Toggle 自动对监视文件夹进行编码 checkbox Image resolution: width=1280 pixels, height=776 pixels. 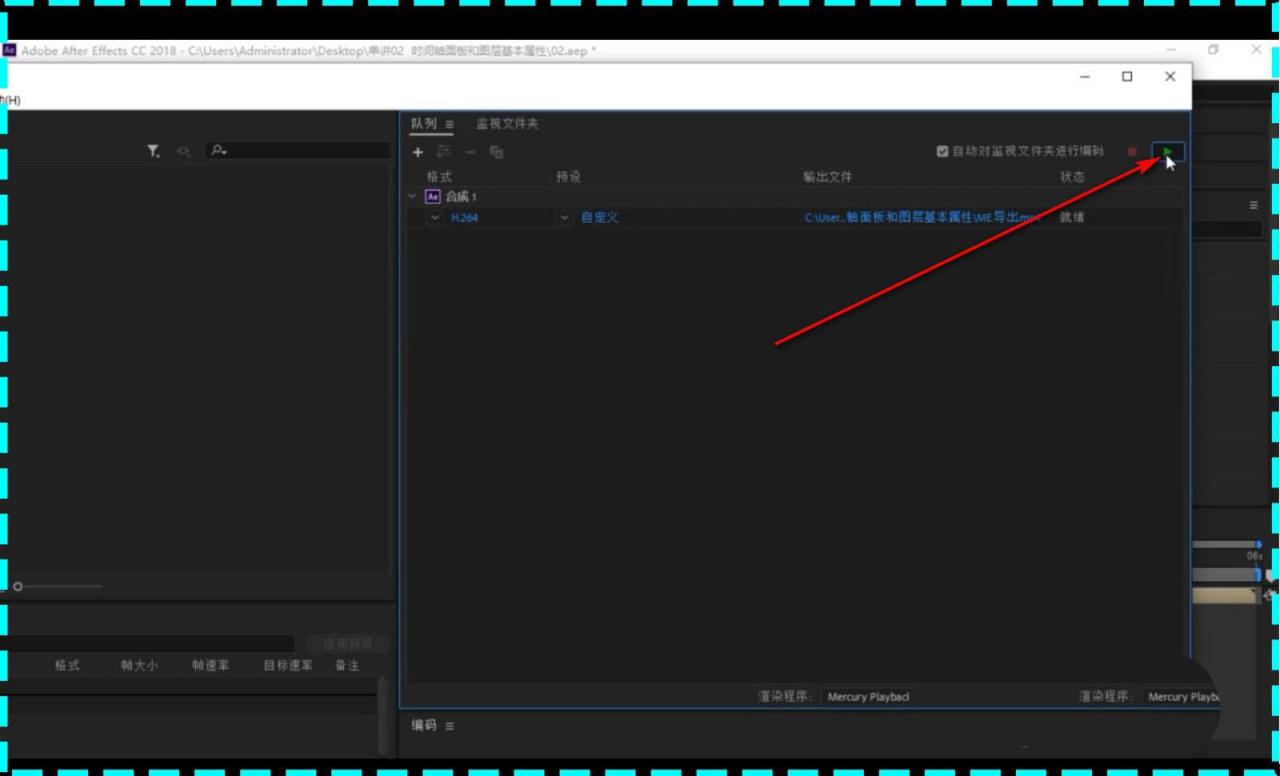pyautogui.click(x=942, y=151)
